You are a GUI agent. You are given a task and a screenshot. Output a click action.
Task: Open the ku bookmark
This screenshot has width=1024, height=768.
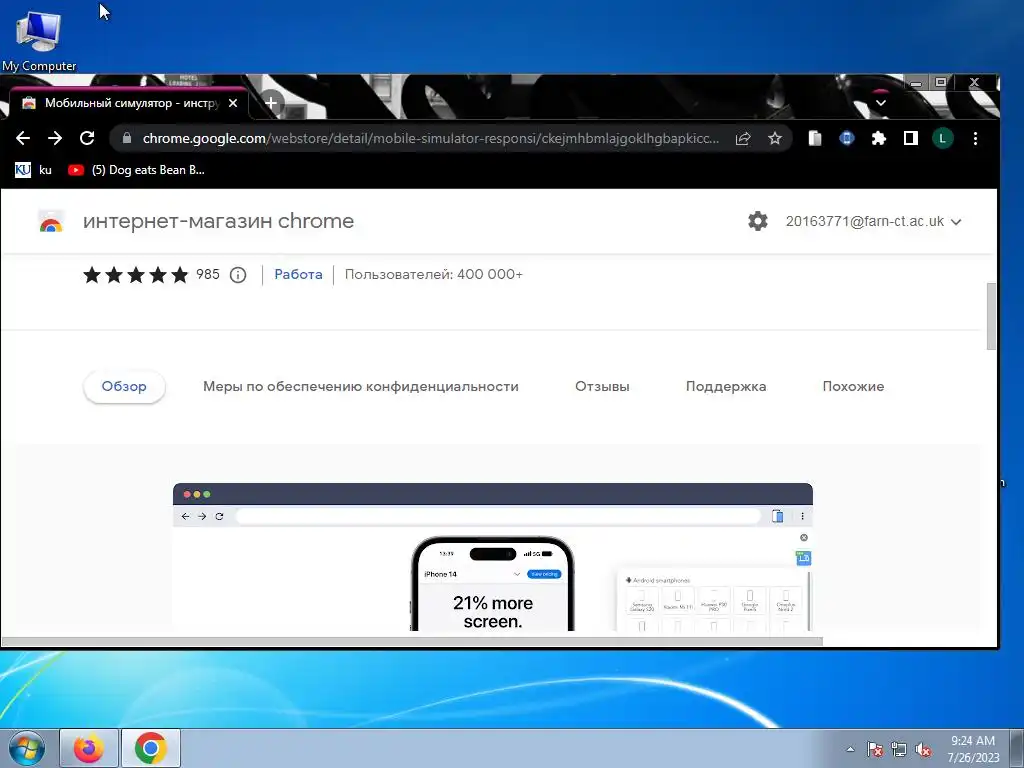click(x=33, y=170)
